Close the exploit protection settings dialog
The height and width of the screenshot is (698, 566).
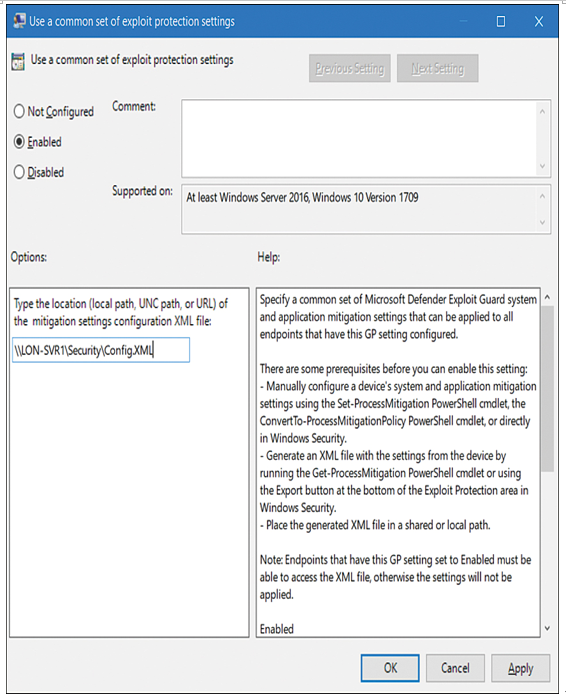[x=539, y=21]
